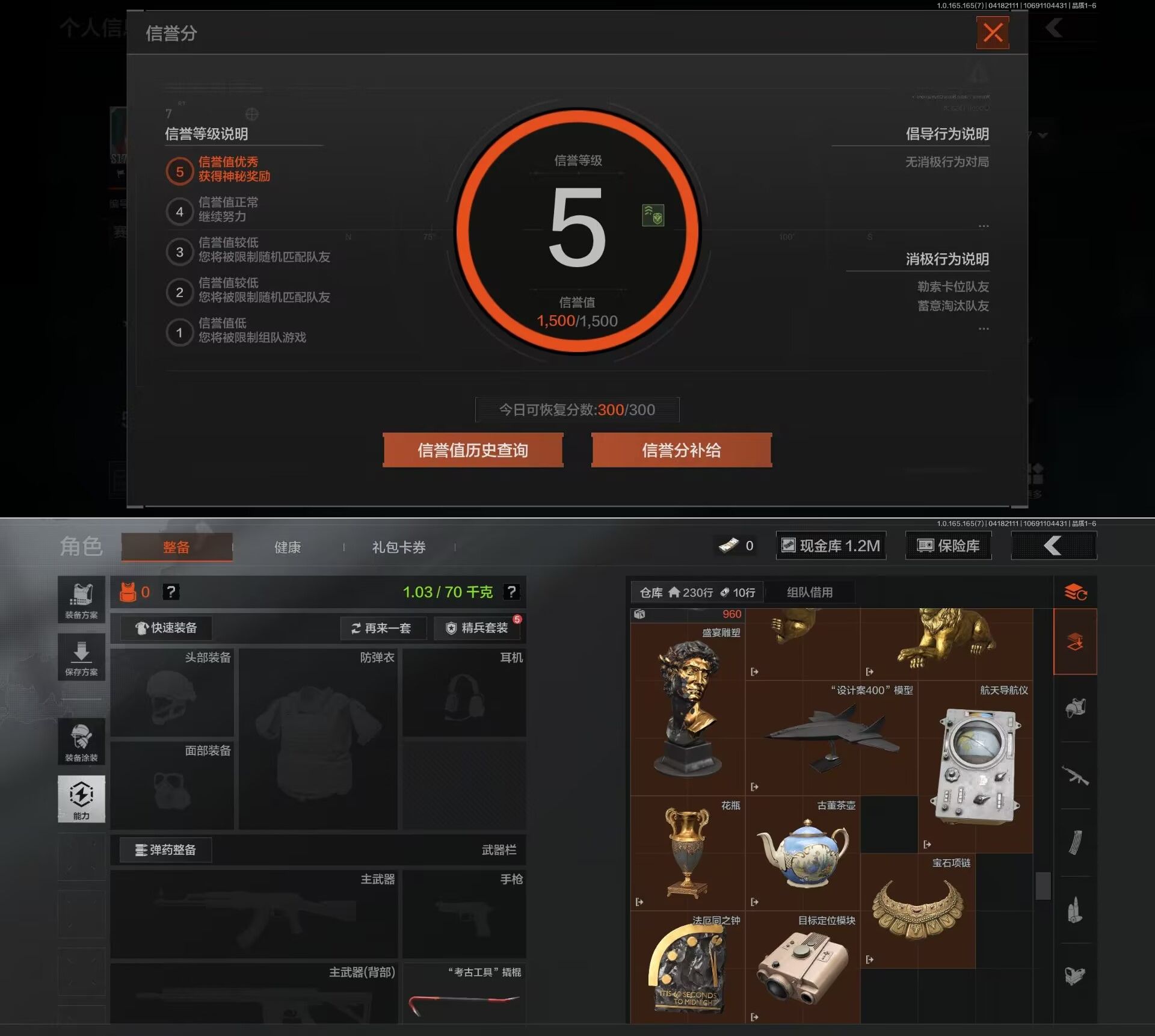Open the 能力 ability icon
1155x1036 pixels.
coord(81,798)
